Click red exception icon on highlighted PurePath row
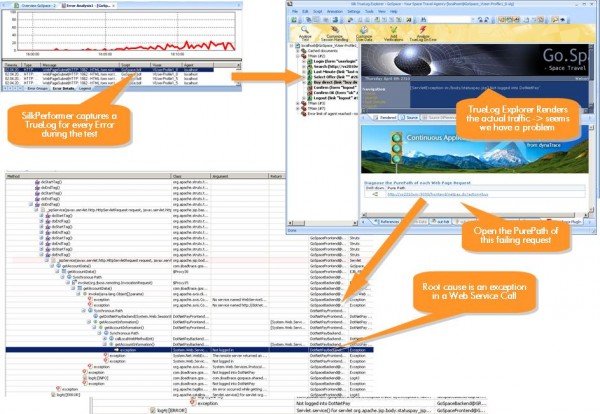 point(116,350)
